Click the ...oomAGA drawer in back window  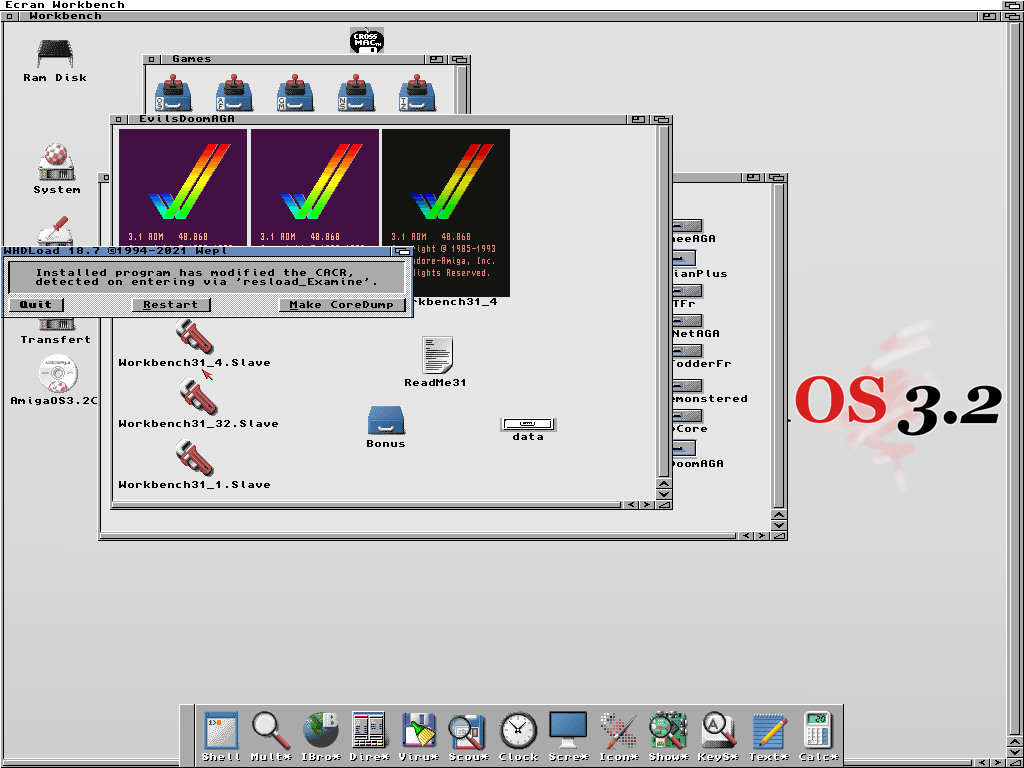pos(684,448)
